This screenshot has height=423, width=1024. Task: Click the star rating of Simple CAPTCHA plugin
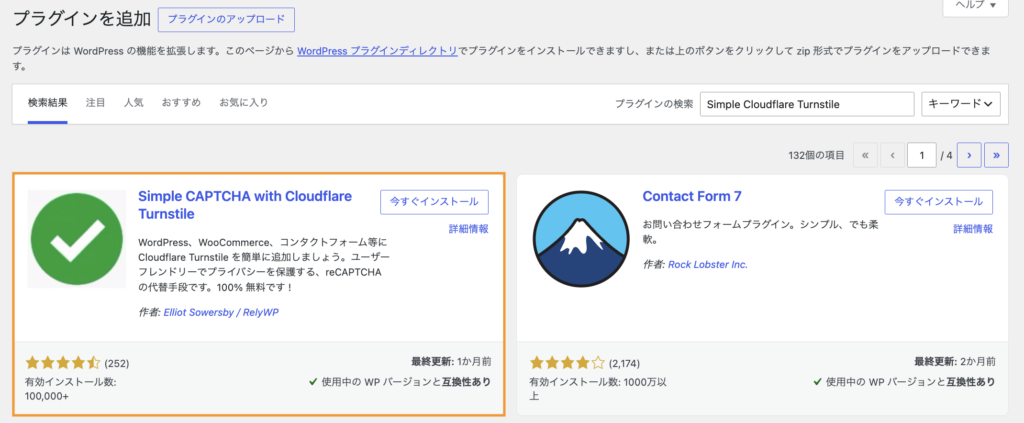[63, 363]
